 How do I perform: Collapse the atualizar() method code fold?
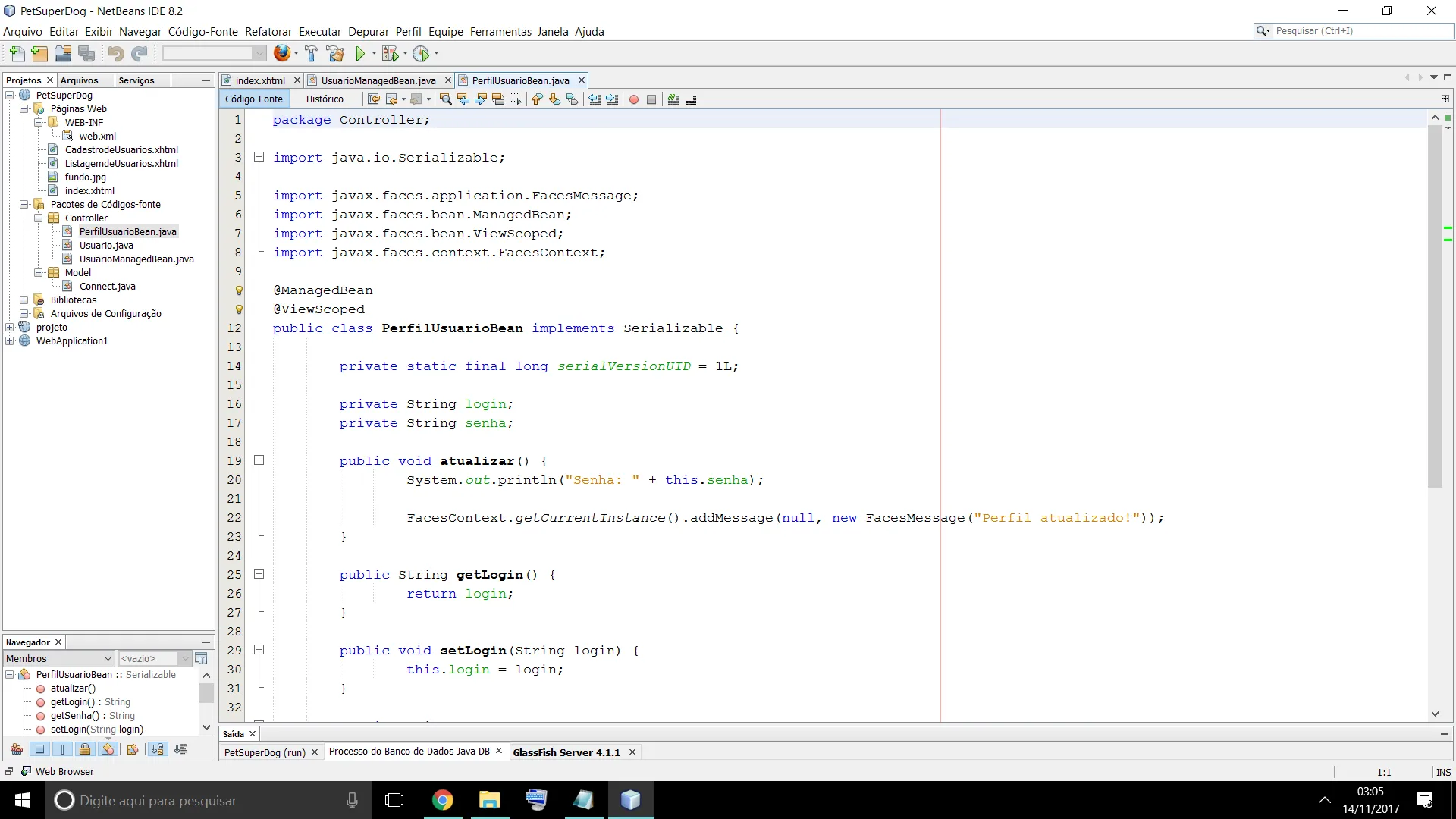pos(259,460)
